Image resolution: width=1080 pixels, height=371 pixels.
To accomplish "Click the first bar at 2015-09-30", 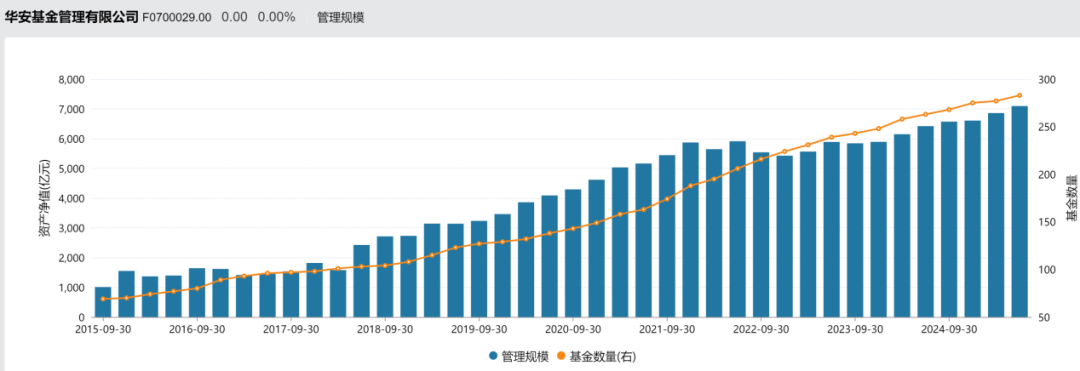I will click(103, 302).
